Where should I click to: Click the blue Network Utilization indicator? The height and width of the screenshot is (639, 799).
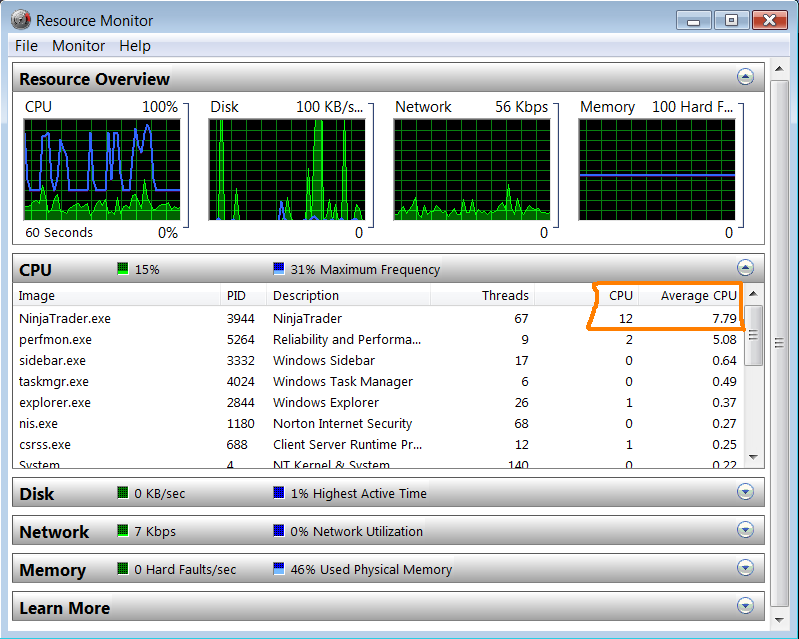point(279,531)
